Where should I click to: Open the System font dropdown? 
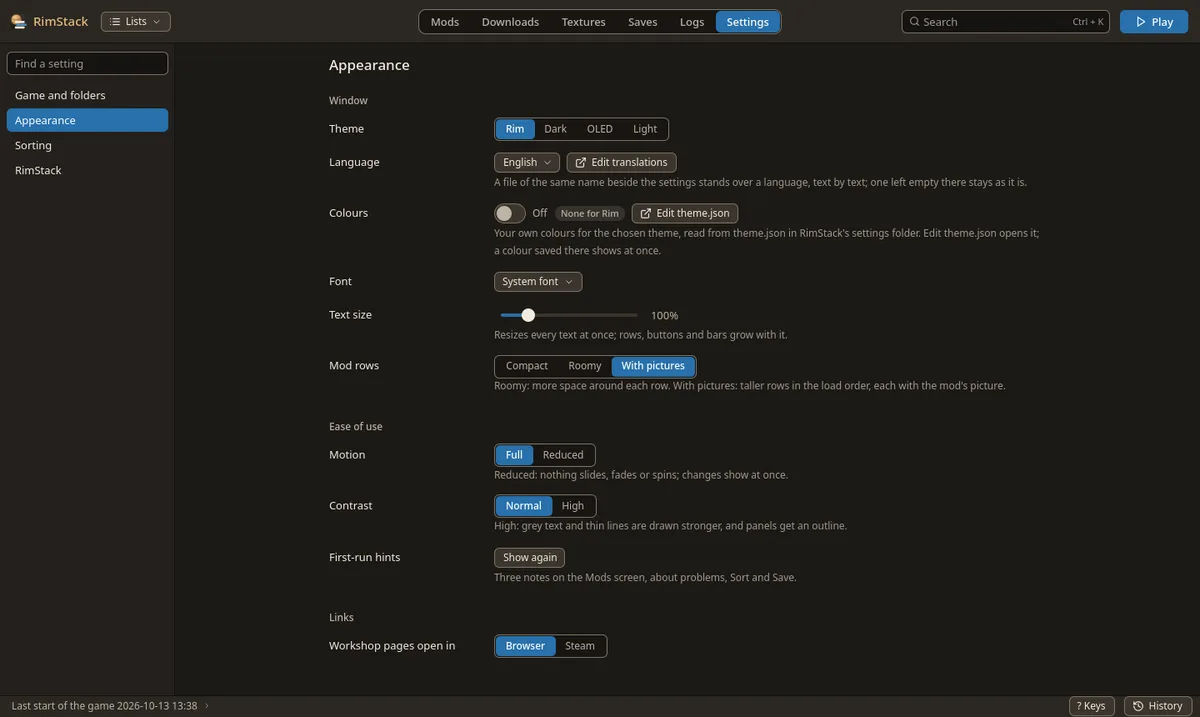coord(538,282)
